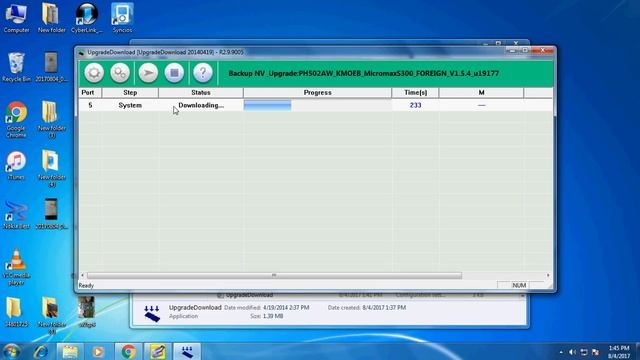640x360 pixels.
Task: Open Windows Media Player from taskbar
Action: pyautogui.click(x=98, y=351)
